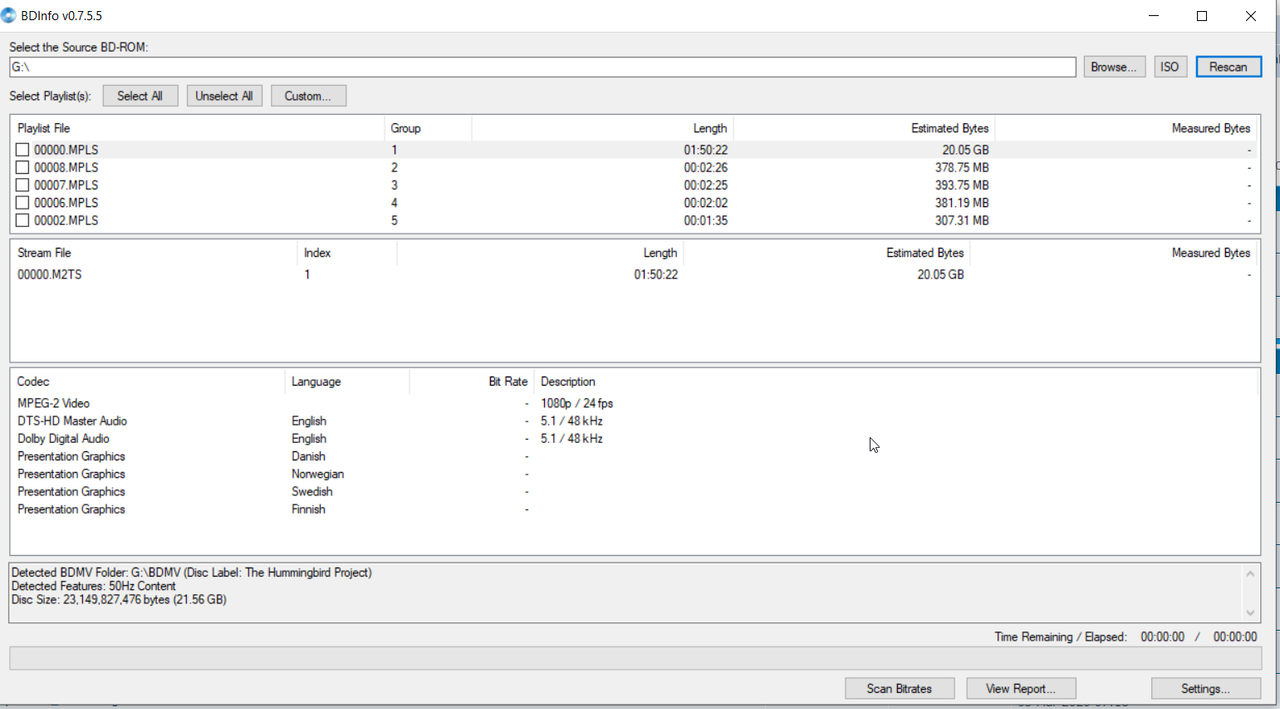Select the Norwegian Presentation Graphics row

pyautogui.click(x=634, y=474)
